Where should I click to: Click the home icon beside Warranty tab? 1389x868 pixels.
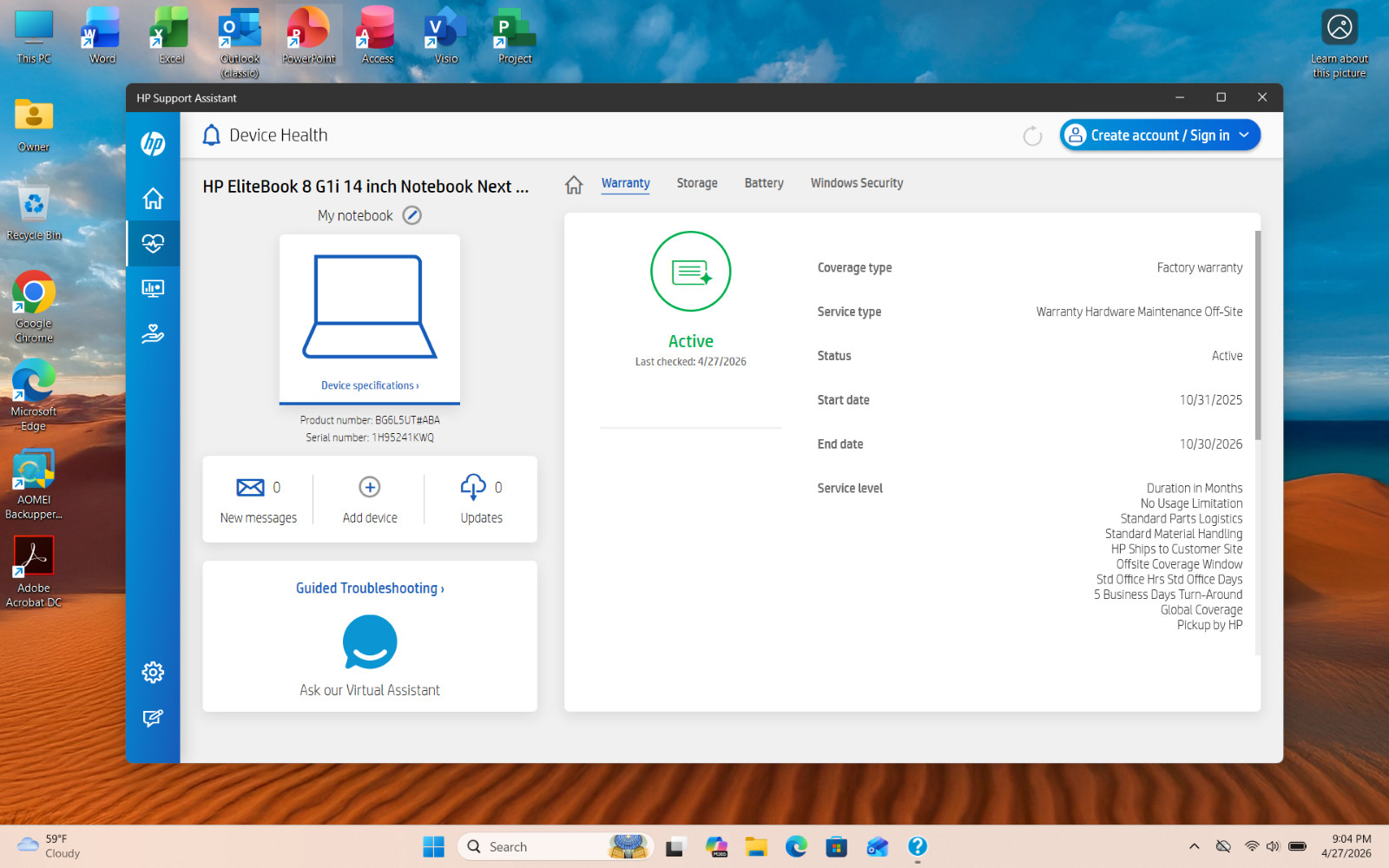[x=574, y=184]
